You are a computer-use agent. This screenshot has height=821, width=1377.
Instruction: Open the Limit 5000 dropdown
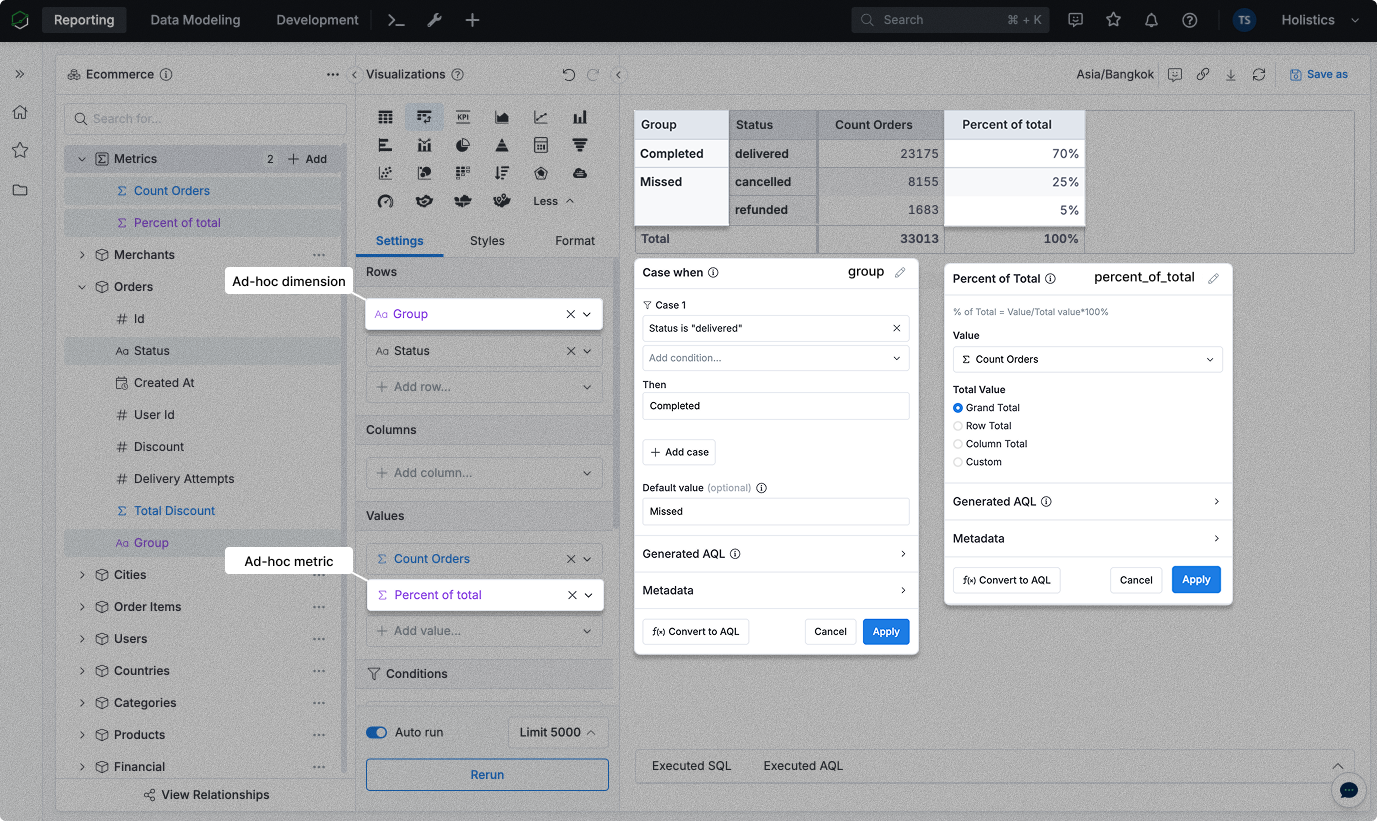[x=557, y=732]
